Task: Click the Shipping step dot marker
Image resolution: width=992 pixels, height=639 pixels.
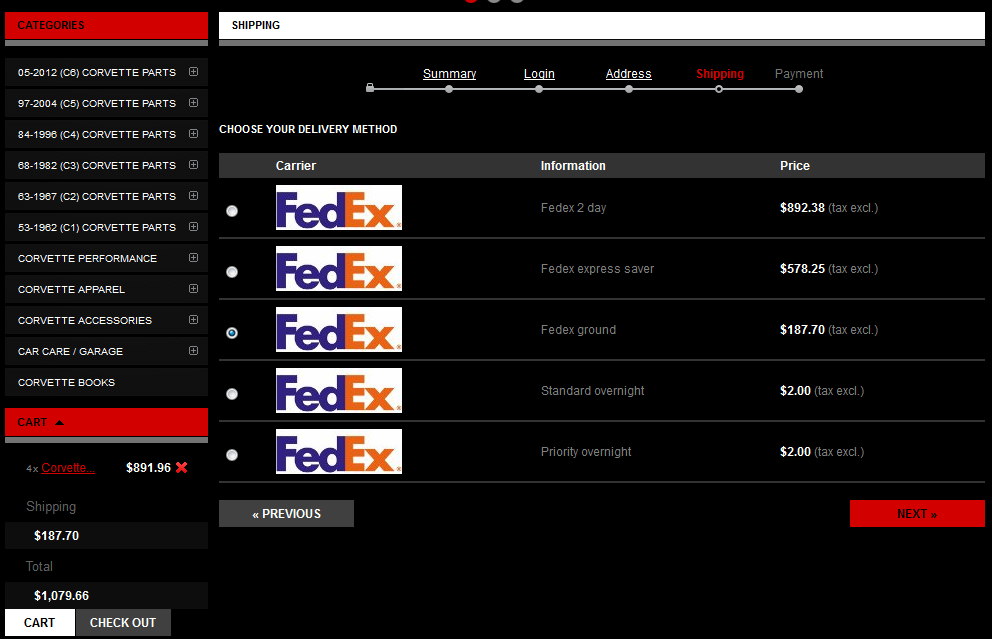Action: (719, 89)
